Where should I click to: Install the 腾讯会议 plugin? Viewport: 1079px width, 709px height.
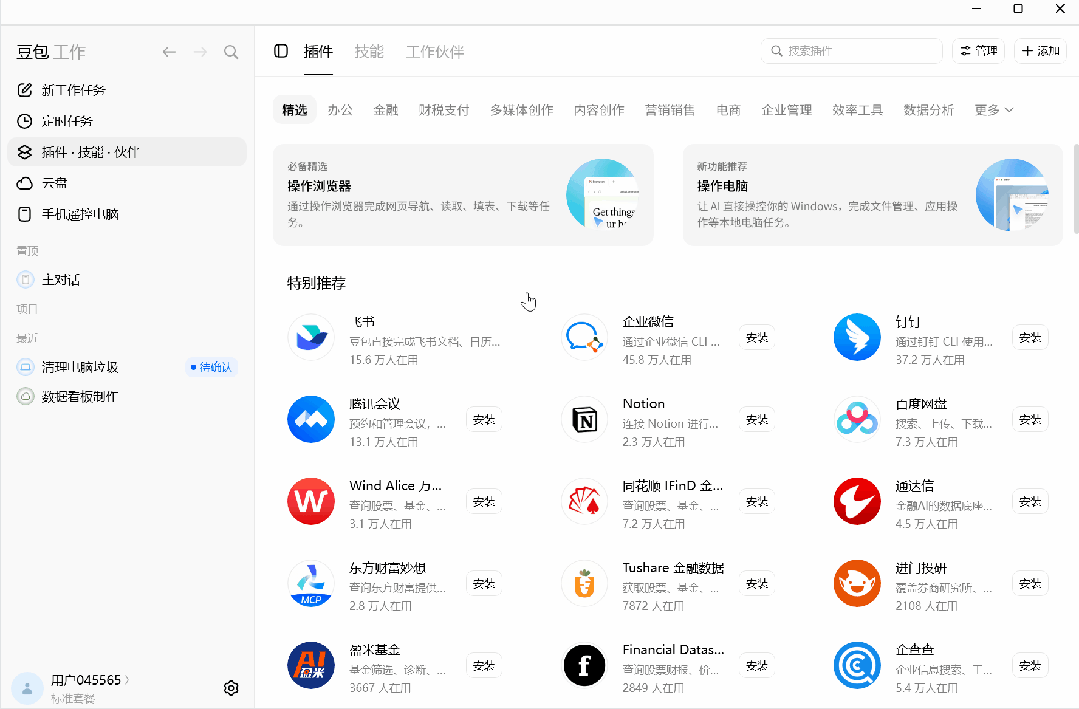click(x=484, y=419)
